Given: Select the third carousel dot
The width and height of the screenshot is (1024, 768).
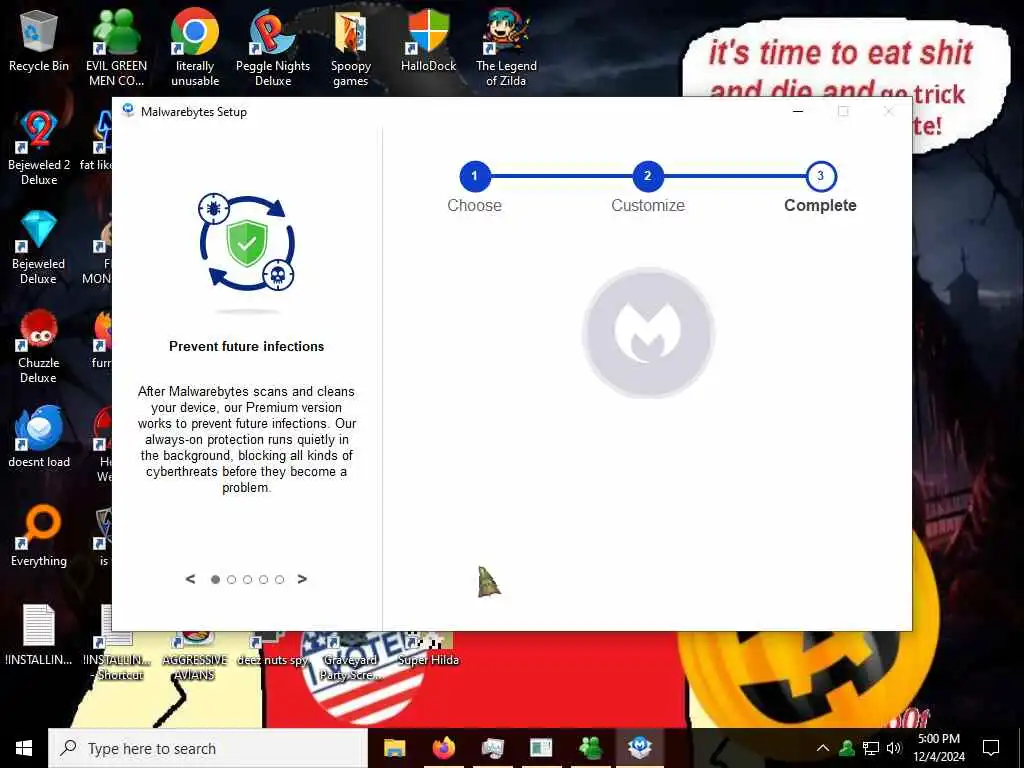Looking at the screenshot, I should (247, 579).
